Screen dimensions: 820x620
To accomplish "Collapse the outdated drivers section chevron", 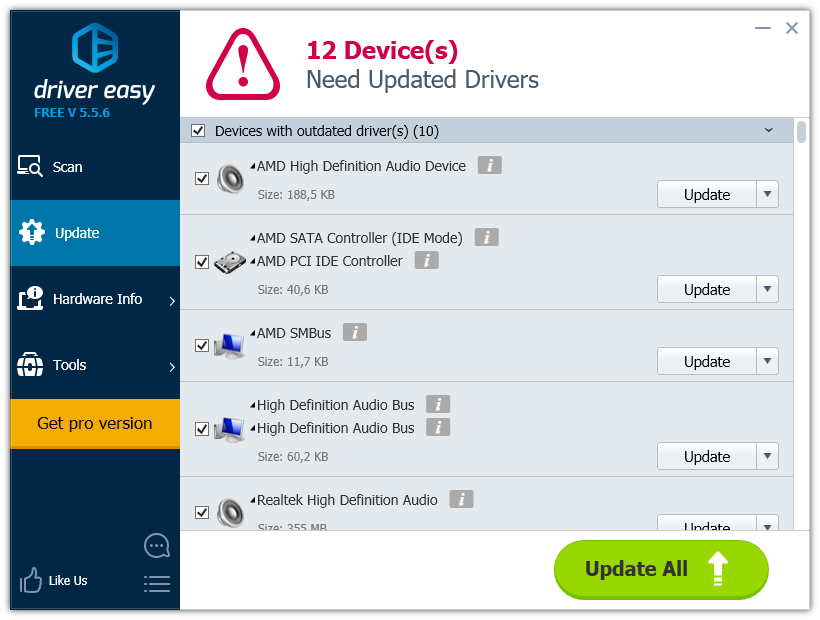I will (x=769, y=131).
